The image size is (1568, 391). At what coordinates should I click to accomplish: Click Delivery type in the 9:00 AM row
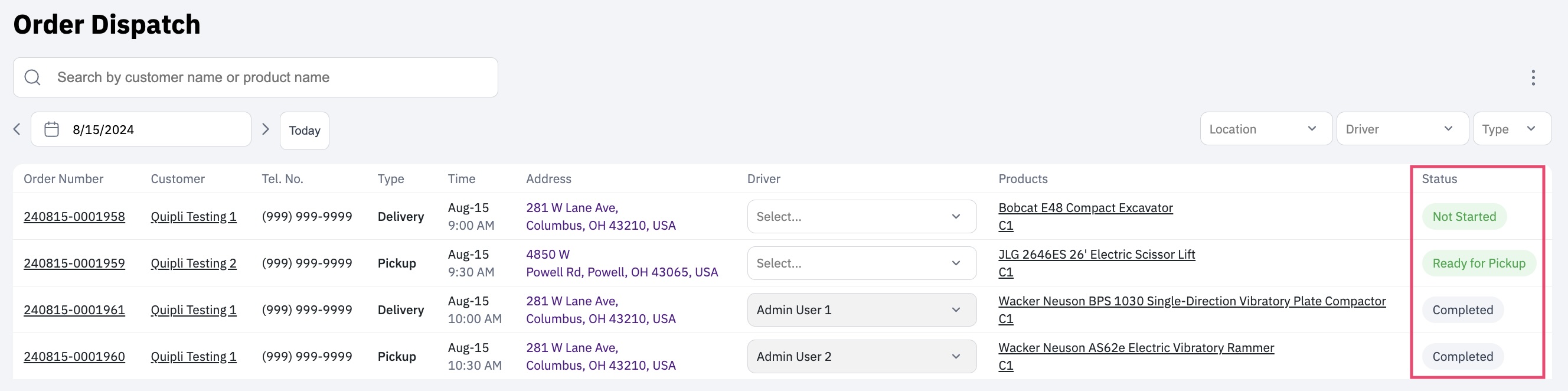400,216
